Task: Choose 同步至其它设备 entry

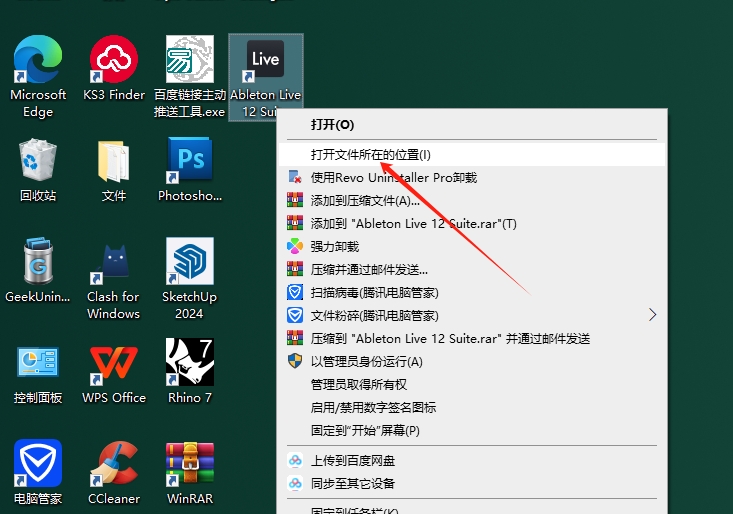Action: [472, 483]
